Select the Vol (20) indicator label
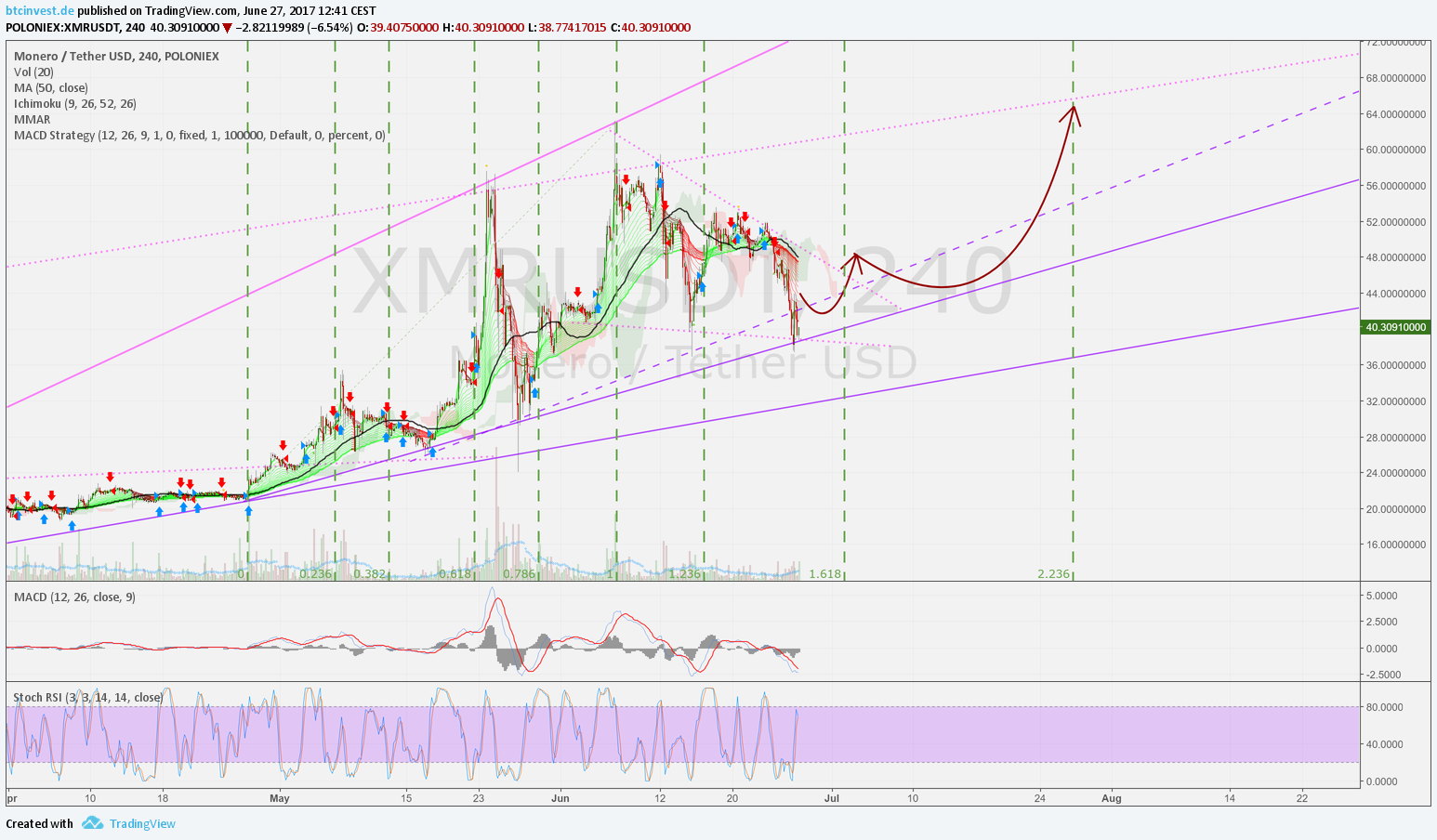Viewport: 1437px width, 840px height. click(33, 72)
